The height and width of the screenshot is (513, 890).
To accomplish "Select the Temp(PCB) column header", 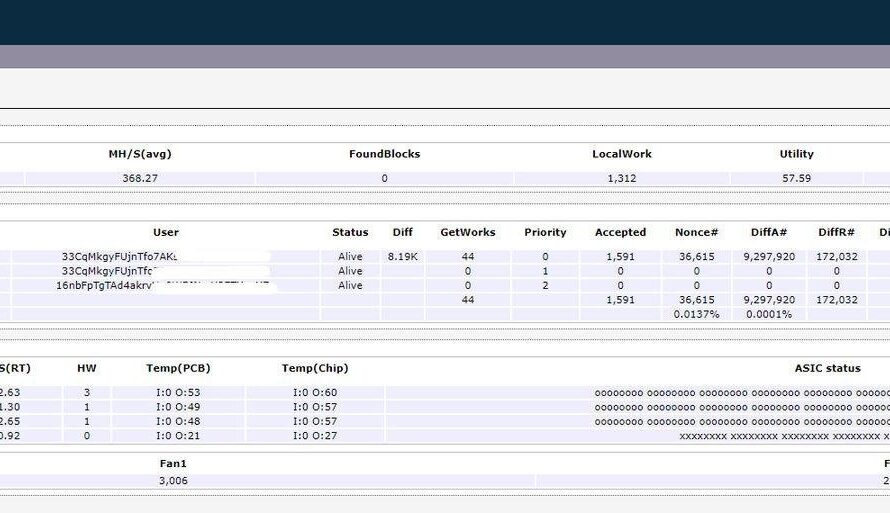I will click(178, 368).
